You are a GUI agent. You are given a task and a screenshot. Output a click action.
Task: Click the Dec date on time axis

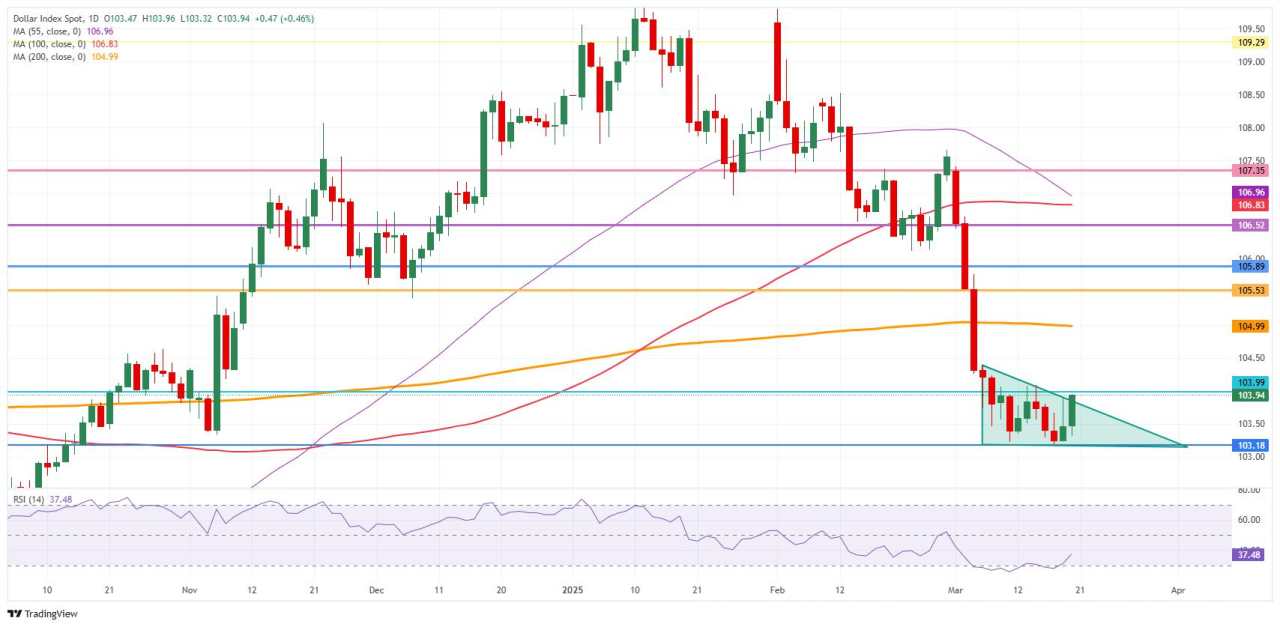pyautogui.click(x=376, y=590)
